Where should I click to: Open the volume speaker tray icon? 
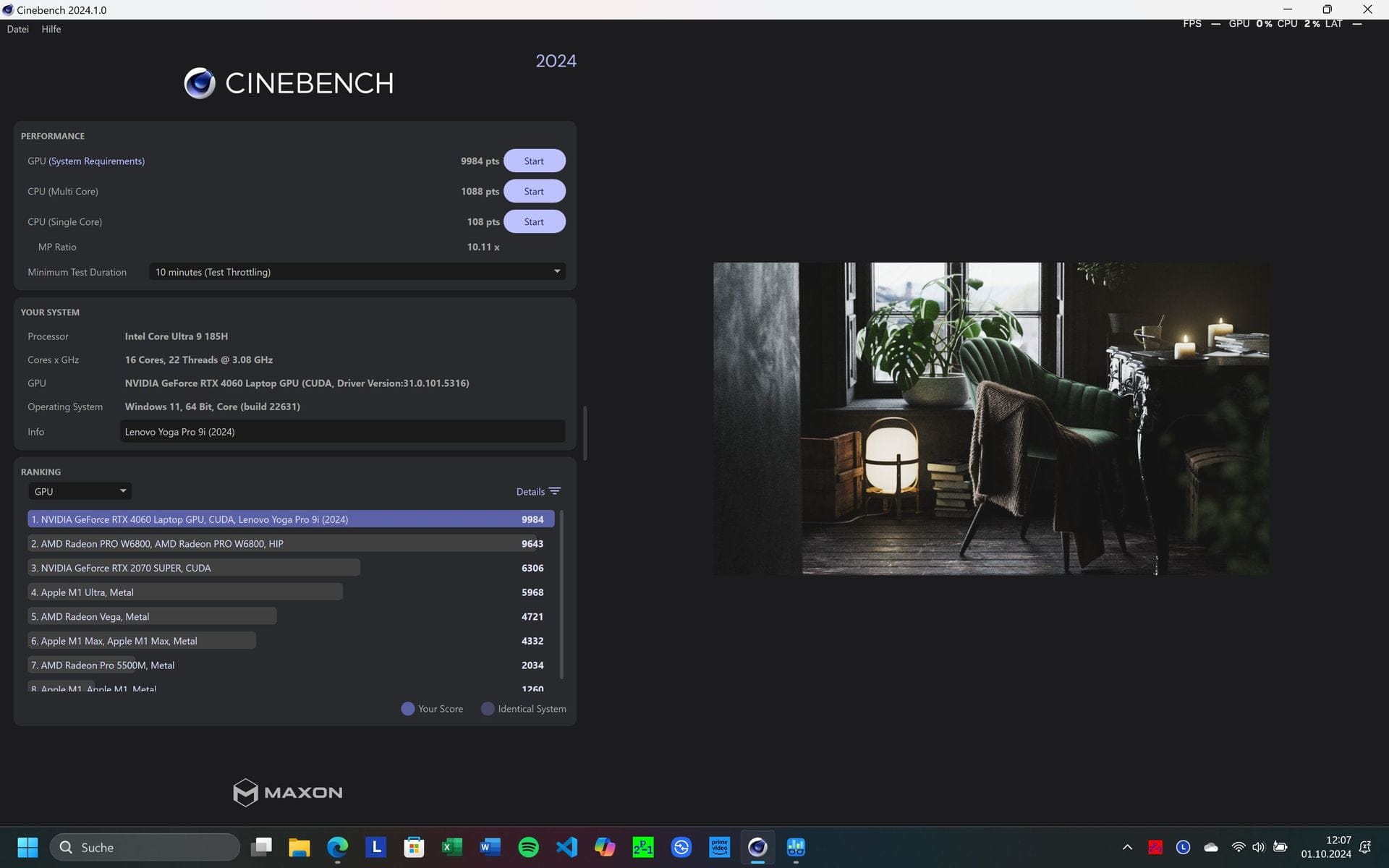(x=1259, y=847)
